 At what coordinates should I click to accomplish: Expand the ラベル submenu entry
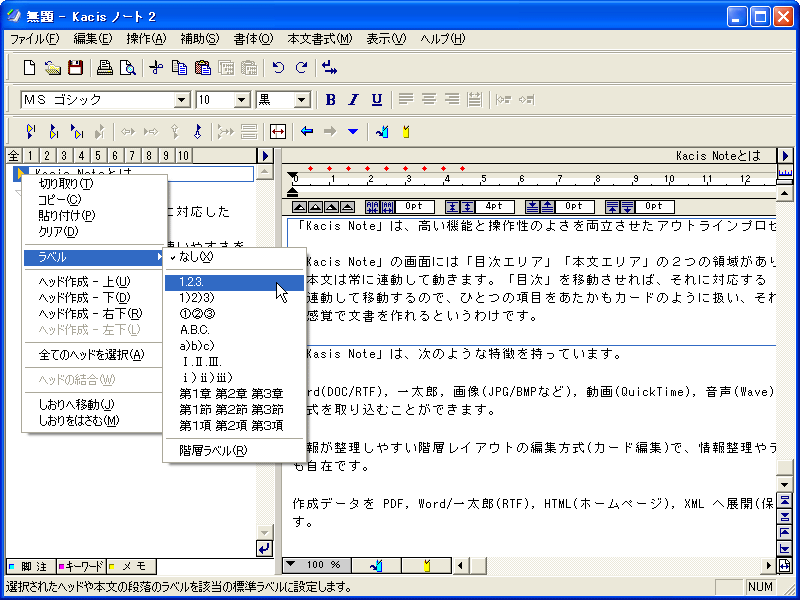pyautogui.click(x=94, y=257)
